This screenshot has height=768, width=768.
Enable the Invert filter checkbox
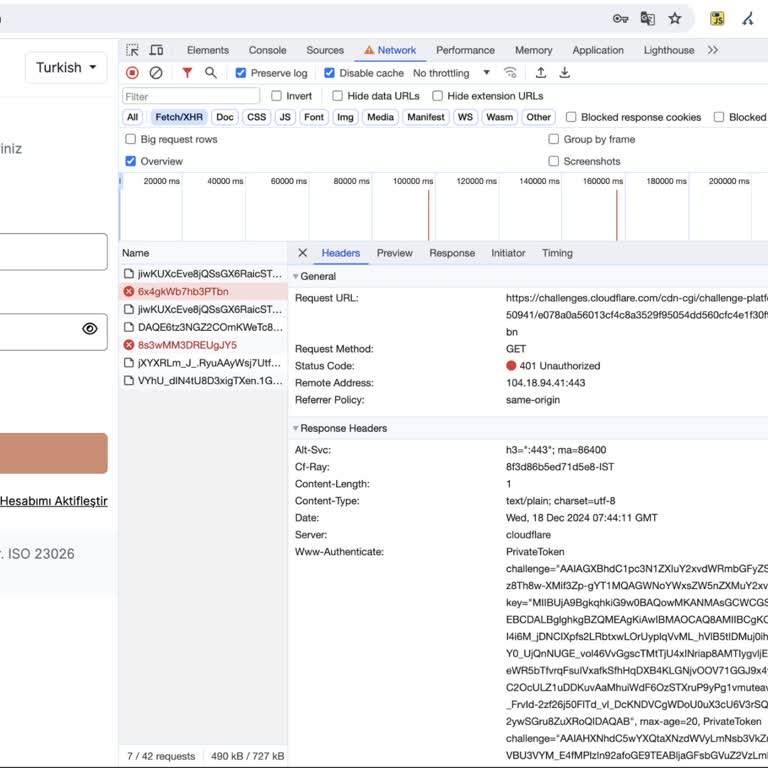276,96
